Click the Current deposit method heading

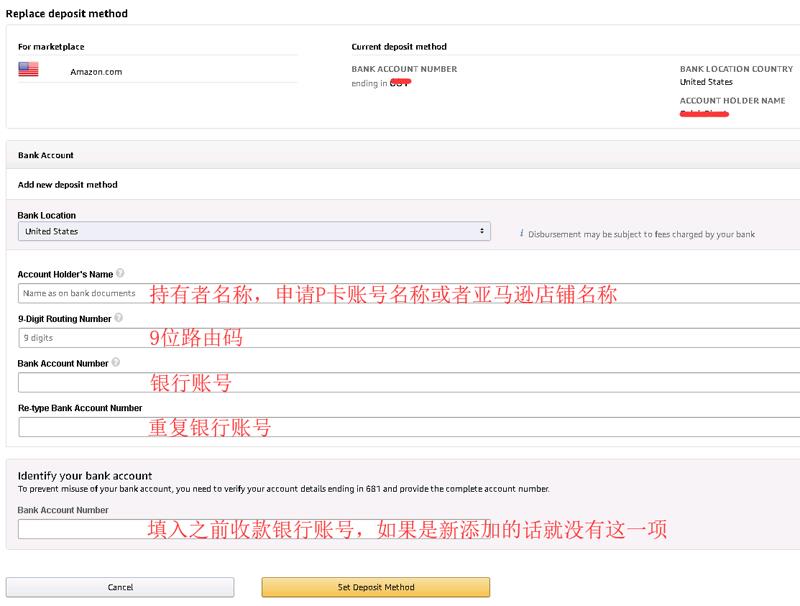pyautogui.click(x=399, y=46)
